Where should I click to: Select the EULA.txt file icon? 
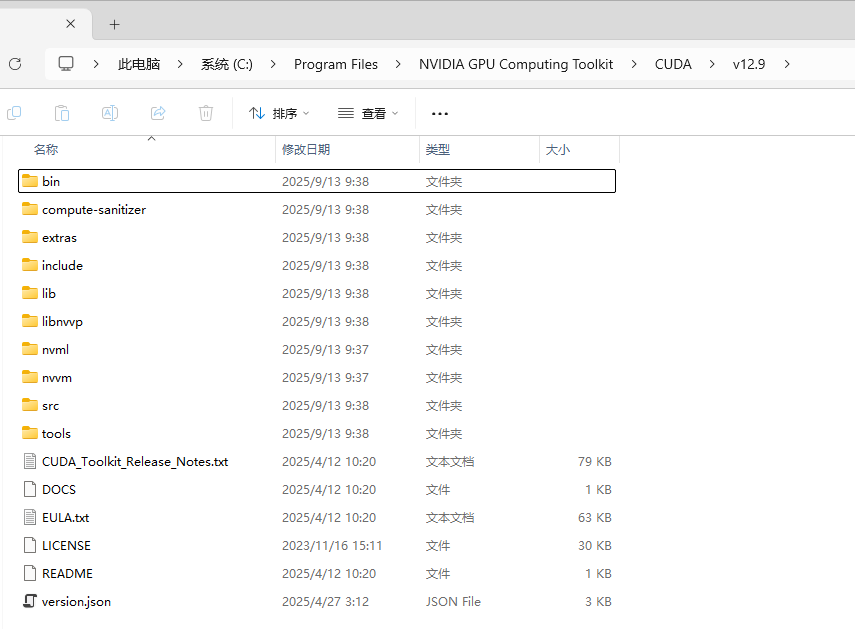(x=30, y=517)
